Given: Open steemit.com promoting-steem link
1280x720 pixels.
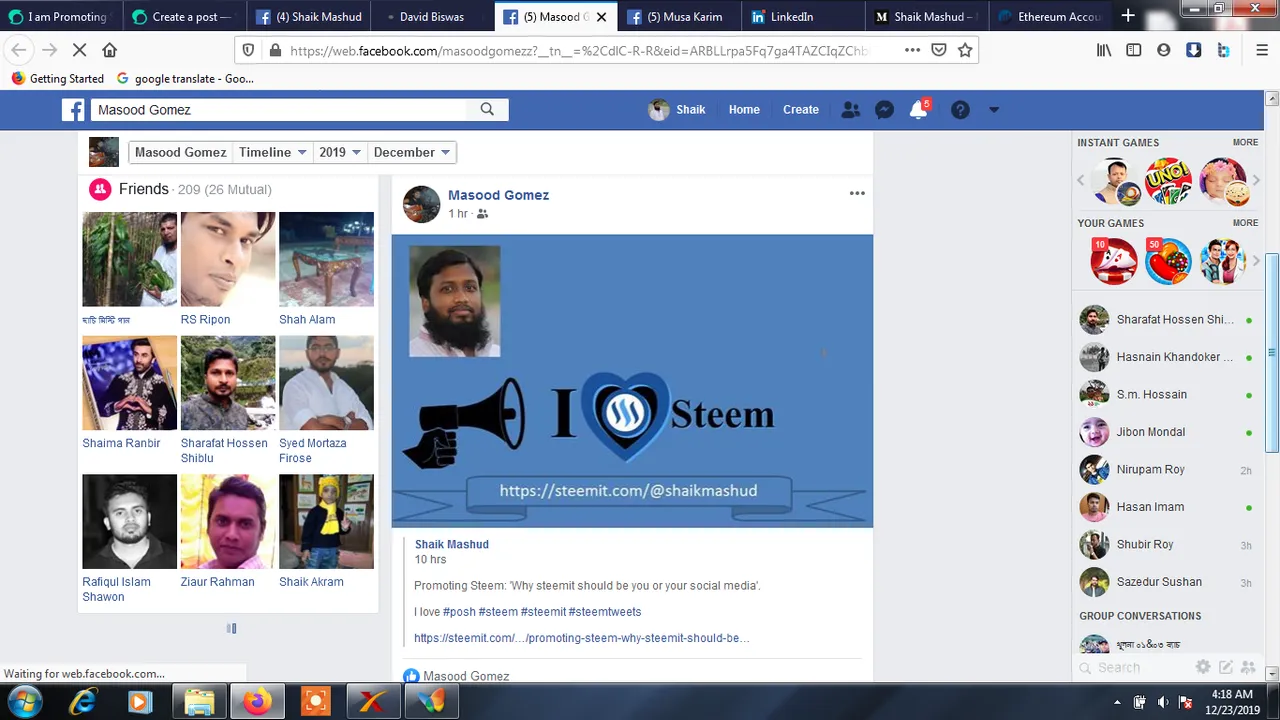Looking at the screenshot, I should (x=581, y=638).
